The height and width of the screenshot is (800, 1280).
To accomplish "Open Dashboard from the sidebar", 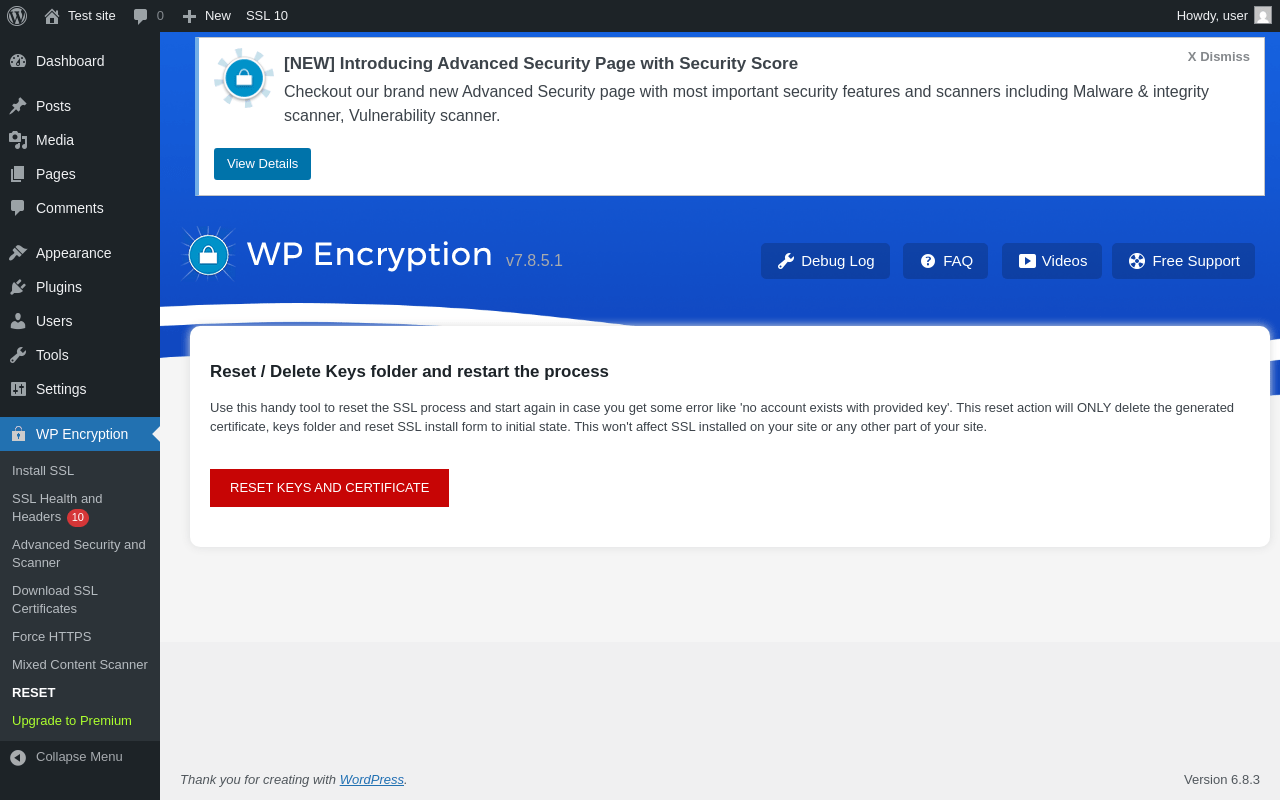I will pyautogui.click(x=70, y=61).
